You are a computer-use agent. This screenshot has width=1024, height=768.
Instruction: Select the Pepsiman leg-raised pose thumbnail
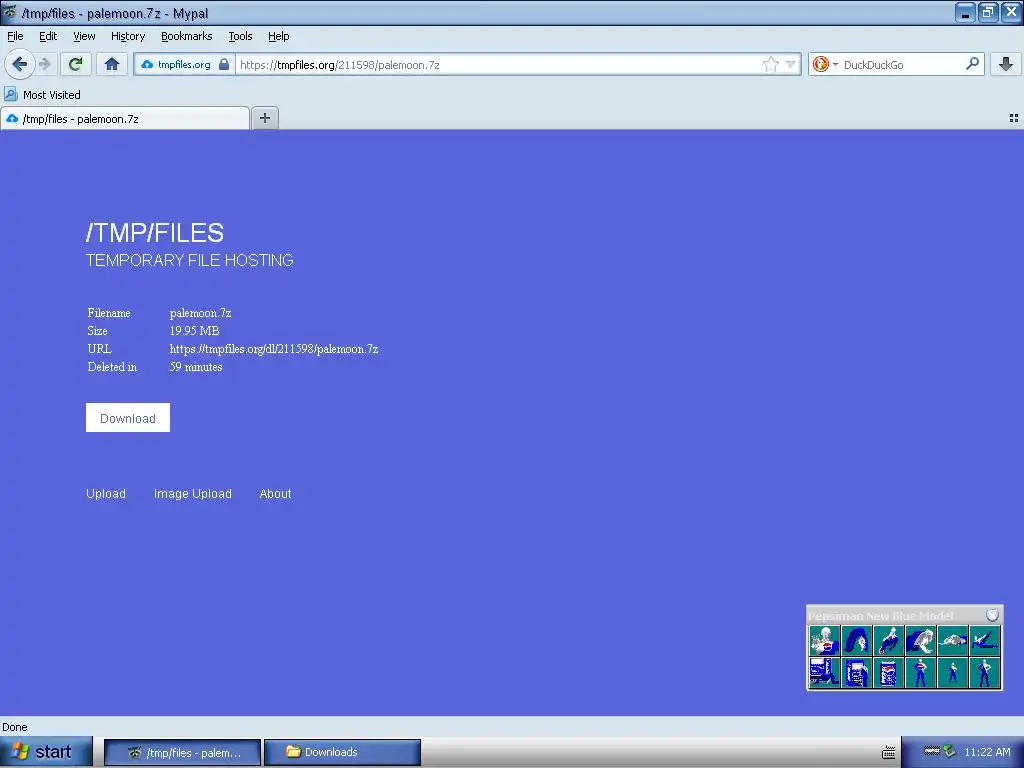tap(984, 641)
